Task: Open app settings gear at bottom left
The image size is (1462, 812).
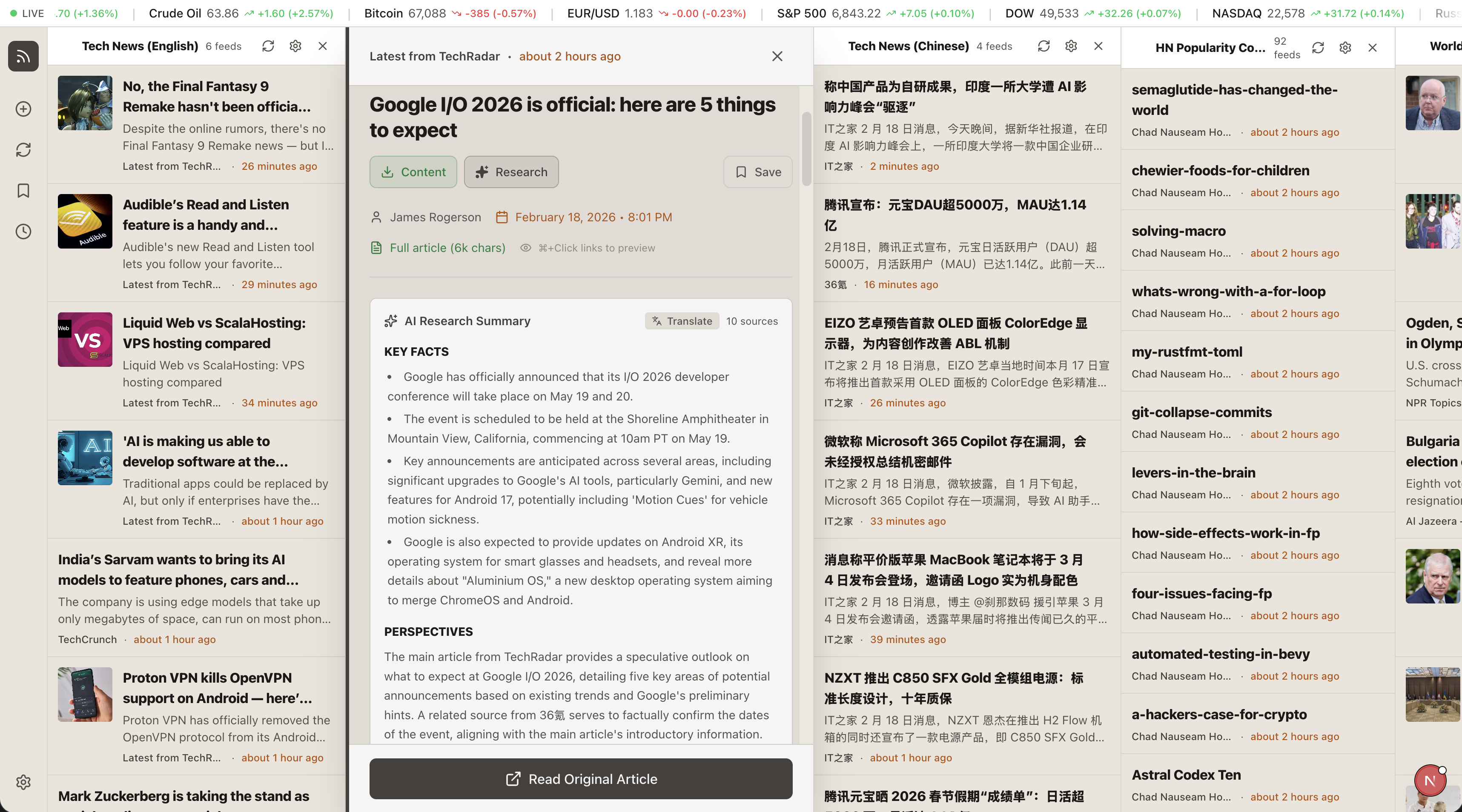Action: pyautogui.click(x=23, y=782)
